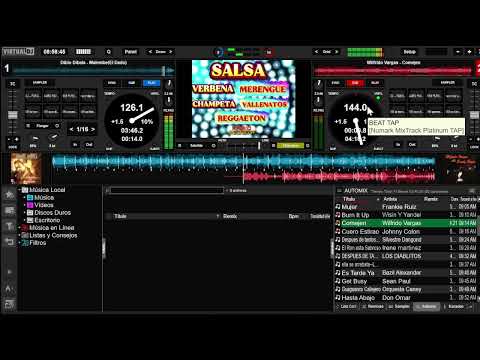
Task: Click previous arrow of left layout selector
Action: pos(150,52)
